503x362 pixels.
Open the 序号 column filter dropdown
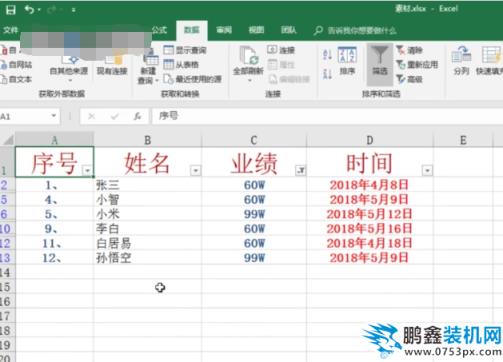87,171
